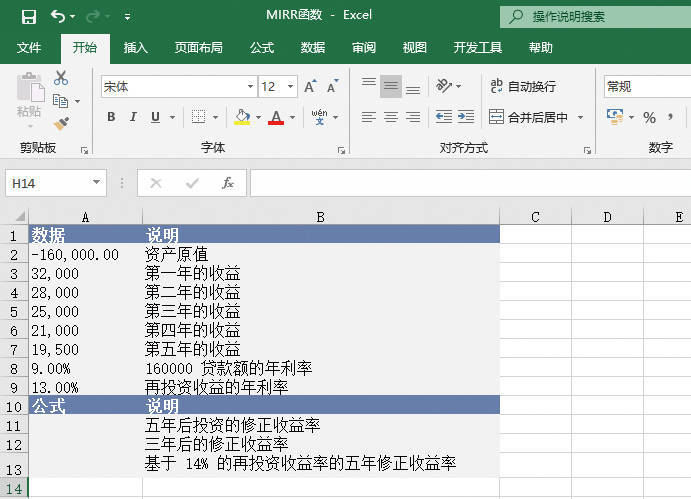Click the 粘贴 paste button

click(x=29, y=98)
